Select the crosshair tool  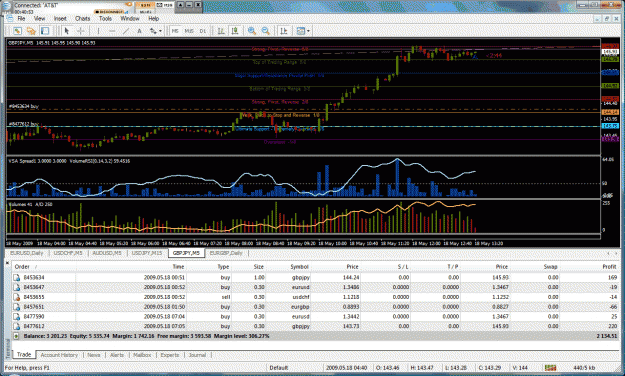point(81,31)
